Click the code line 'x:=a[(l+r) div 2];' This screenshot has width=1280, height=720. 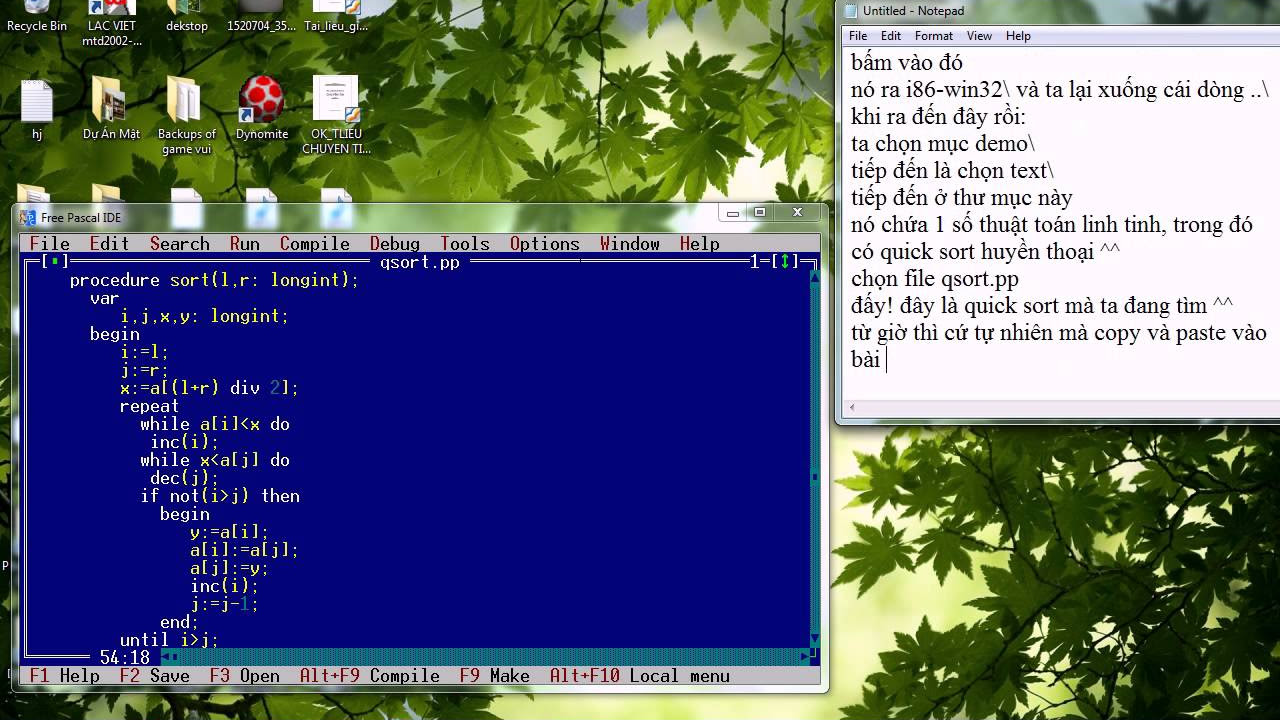pyautogui.click(x=209, y=388)
